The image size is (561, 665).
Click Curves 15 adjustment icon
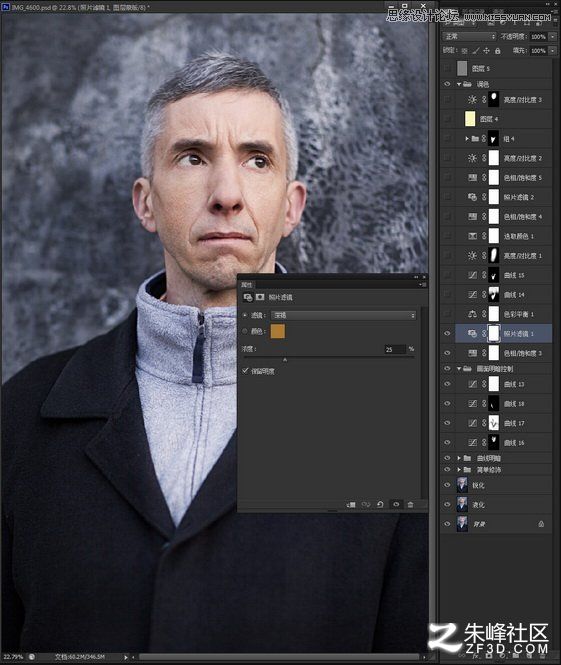pyautogui.click(x=472, y=275)
